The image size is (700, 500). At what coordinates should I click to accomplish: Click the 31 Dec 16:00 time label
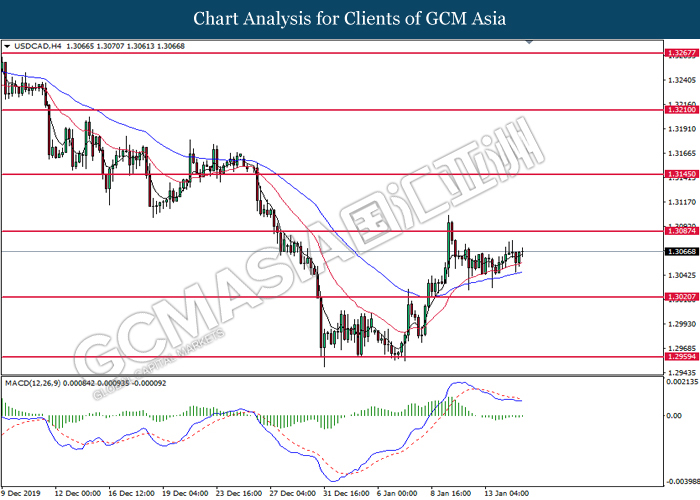pos(346,493)
